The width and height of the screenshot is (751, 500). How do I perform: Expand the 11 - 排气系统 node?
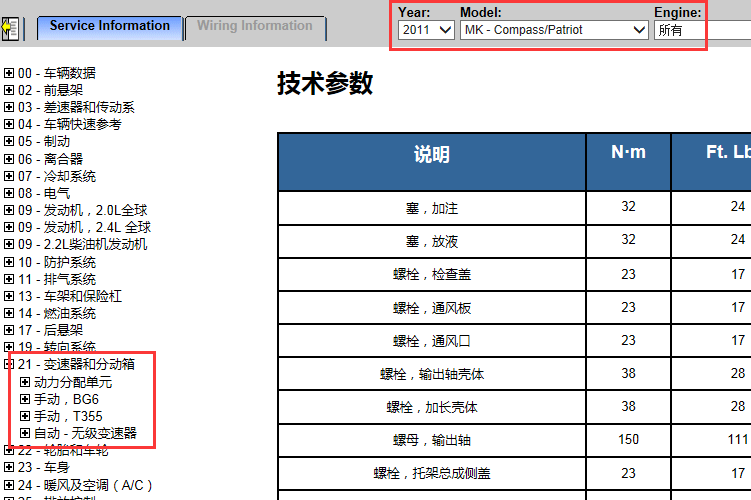click(9, 279)
